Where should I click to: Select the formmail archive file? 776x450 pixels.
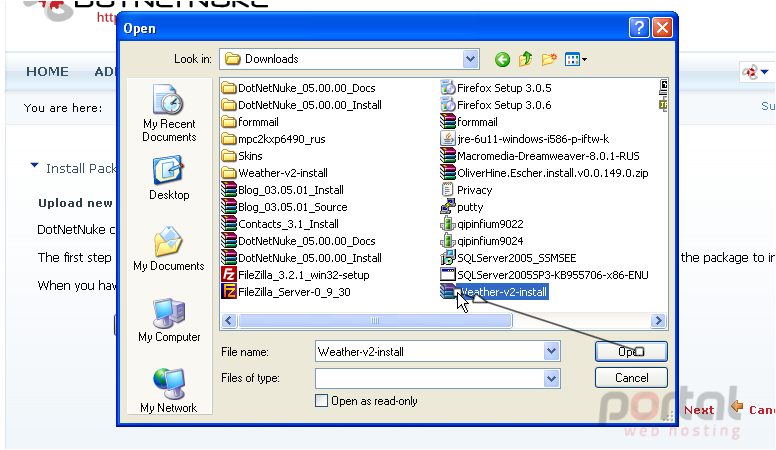pyautogui.click(x=469, y=122)
